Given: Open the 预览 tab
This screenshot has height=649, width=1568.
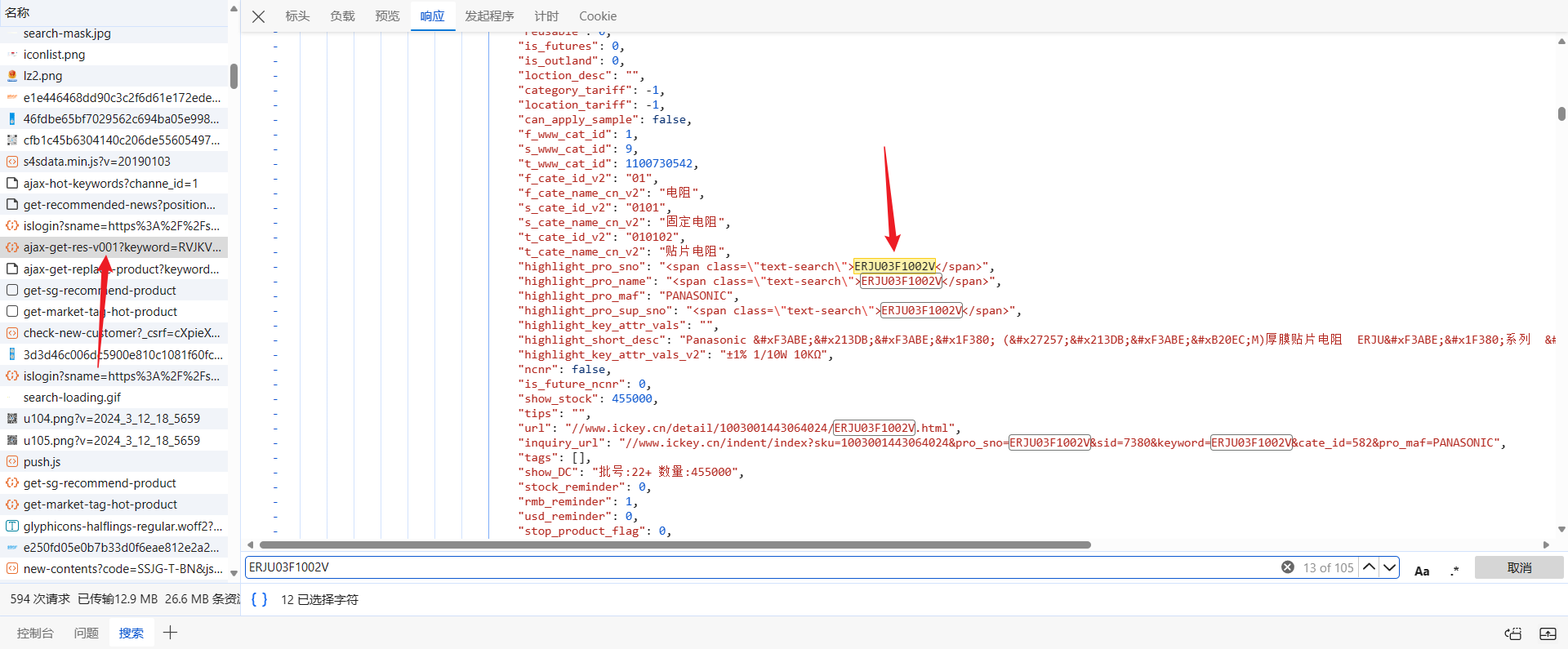Looking at the screenshot, I should (x=387, y=16).
